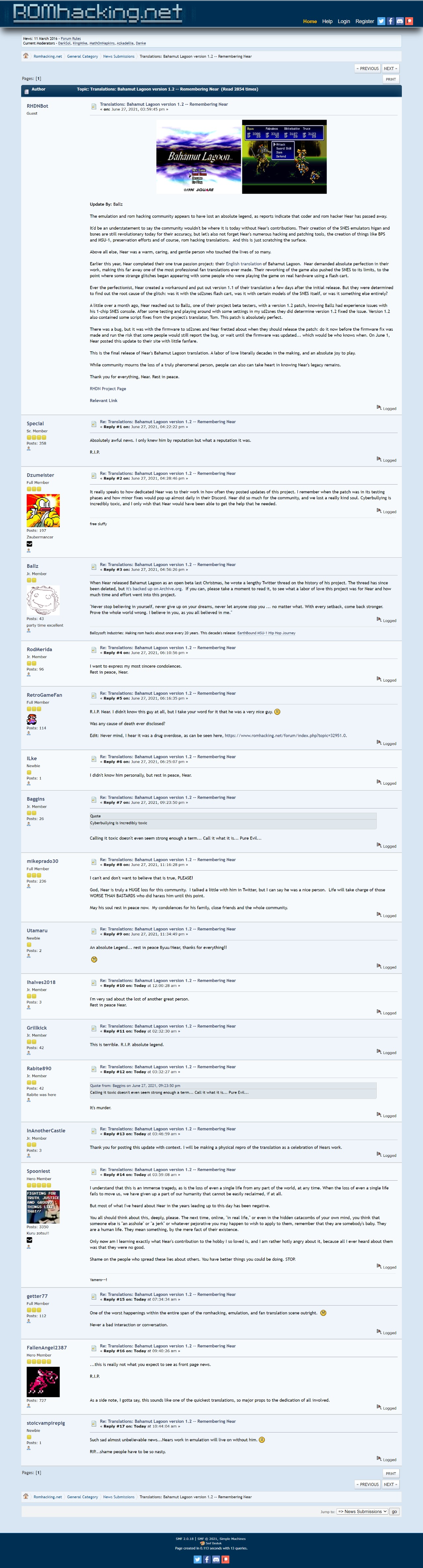The width and height of the screenshot is (423, 1568).
Task: View profile icon under Special's post count
Action: [29, 449]
